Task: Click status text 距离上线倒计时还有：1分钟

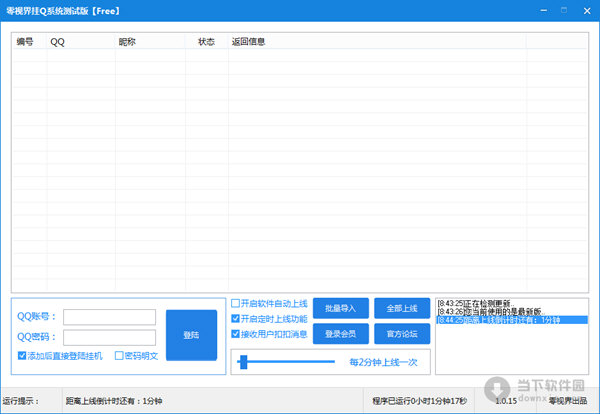Action: [x=114, y=401]
